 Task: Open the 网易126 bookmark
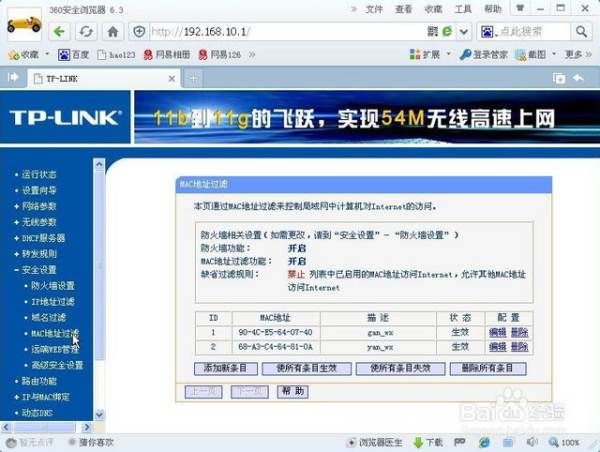tap(220, 55)
